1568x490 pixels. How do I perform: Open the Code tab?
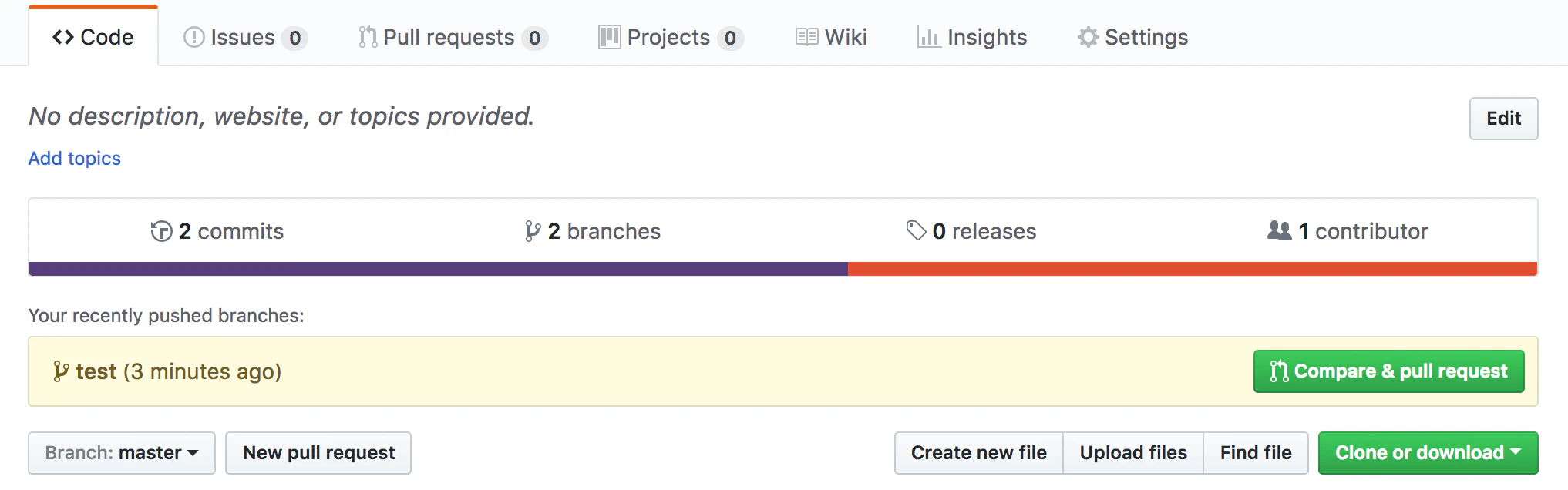pos(93,37)
